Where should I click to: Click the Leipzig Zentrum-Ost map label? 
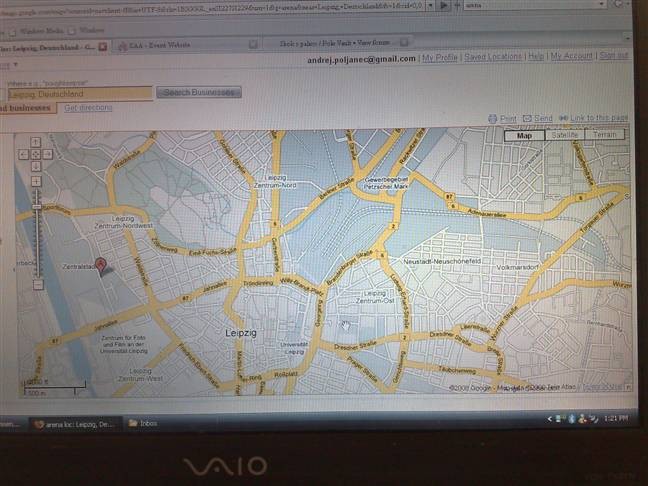[375, 297]
